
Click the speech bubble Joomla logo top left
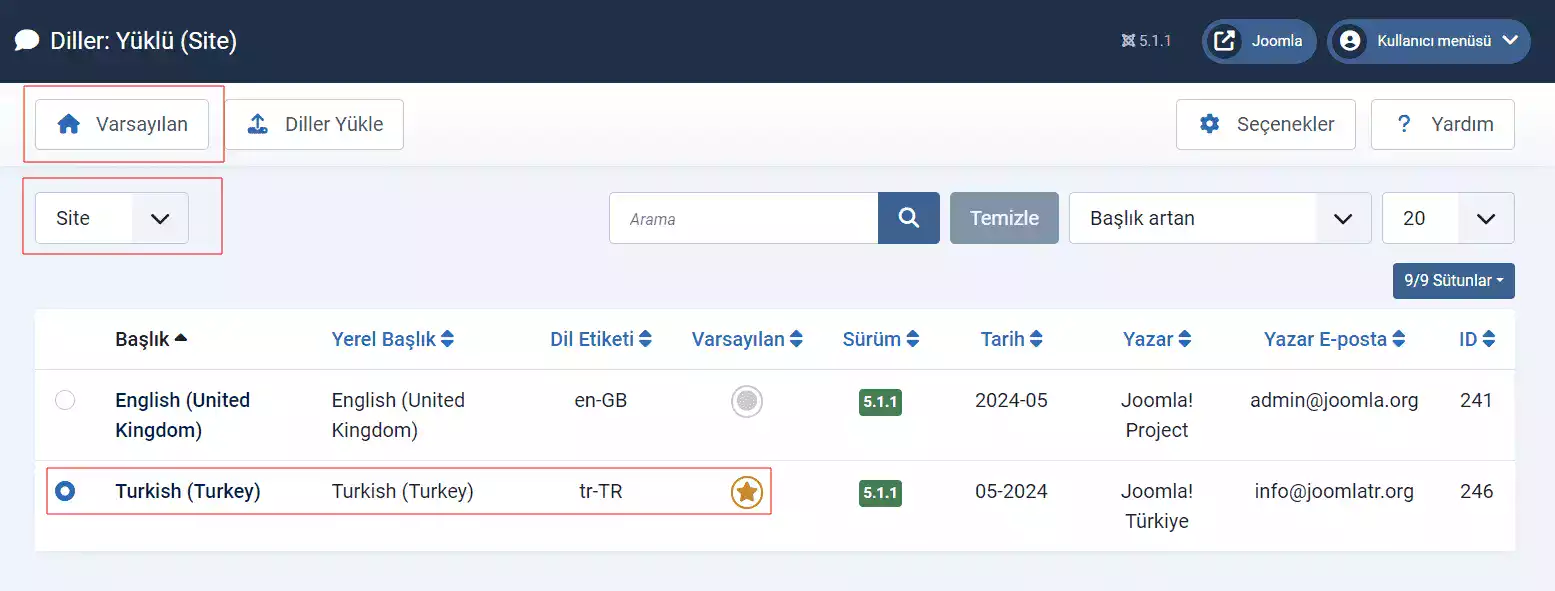pos(26,40)
